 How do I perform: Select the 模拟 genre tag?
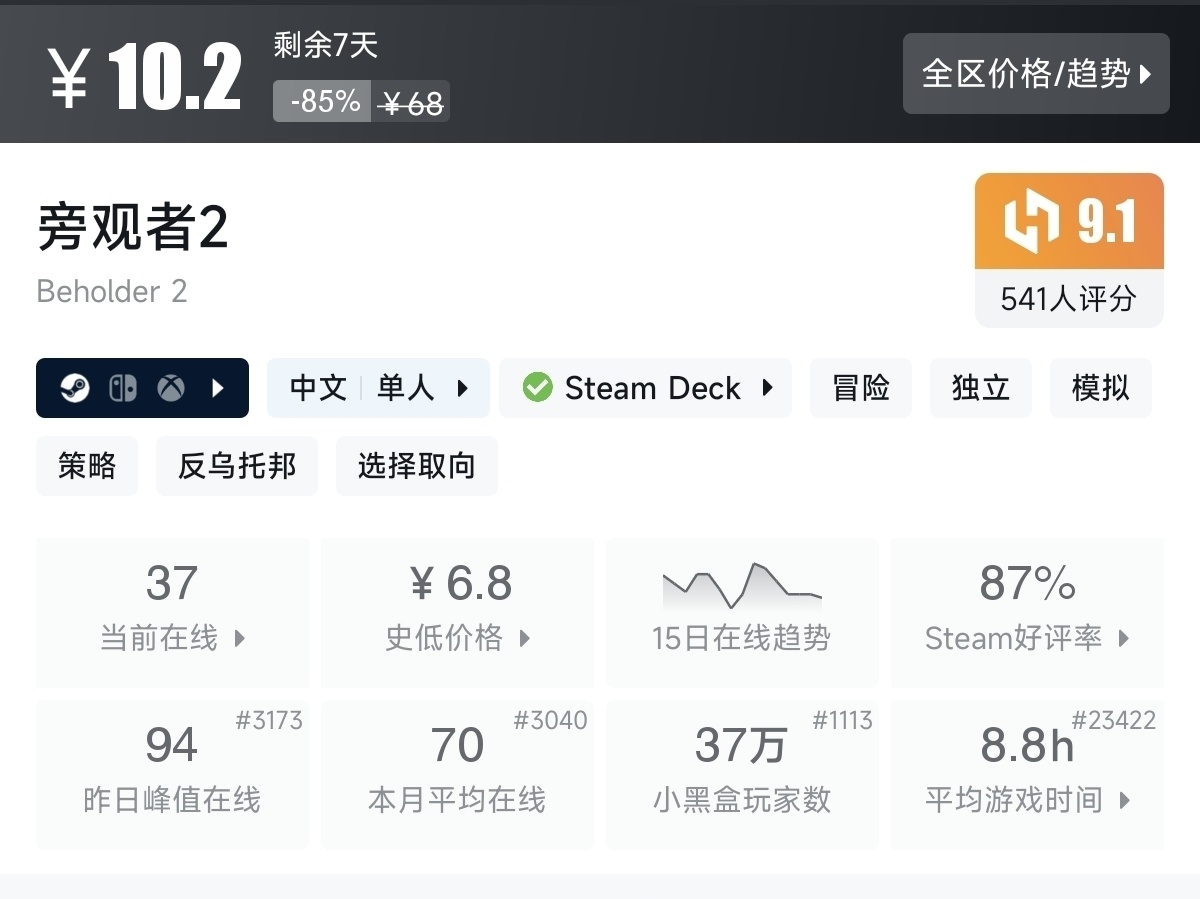pos(1100,388)
